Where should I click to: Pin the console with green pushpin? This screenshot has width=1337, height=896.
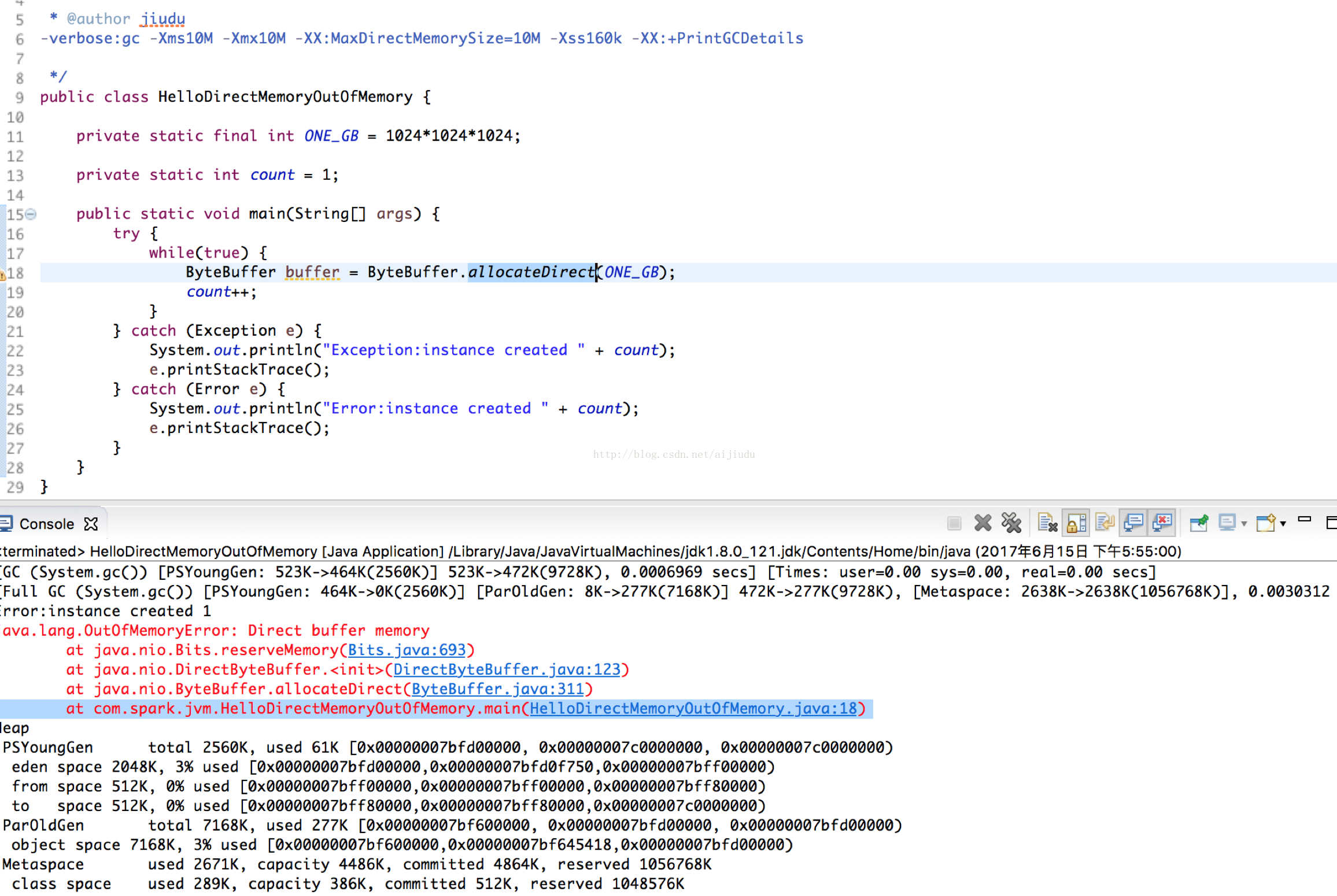coord(1199,523)
